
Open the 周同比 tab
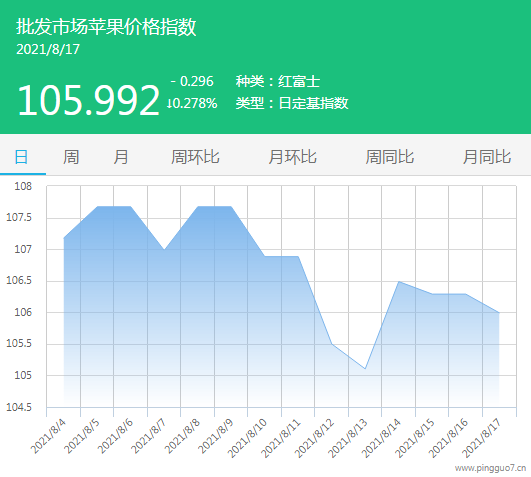pyautogui.click(x=390, y=157)
